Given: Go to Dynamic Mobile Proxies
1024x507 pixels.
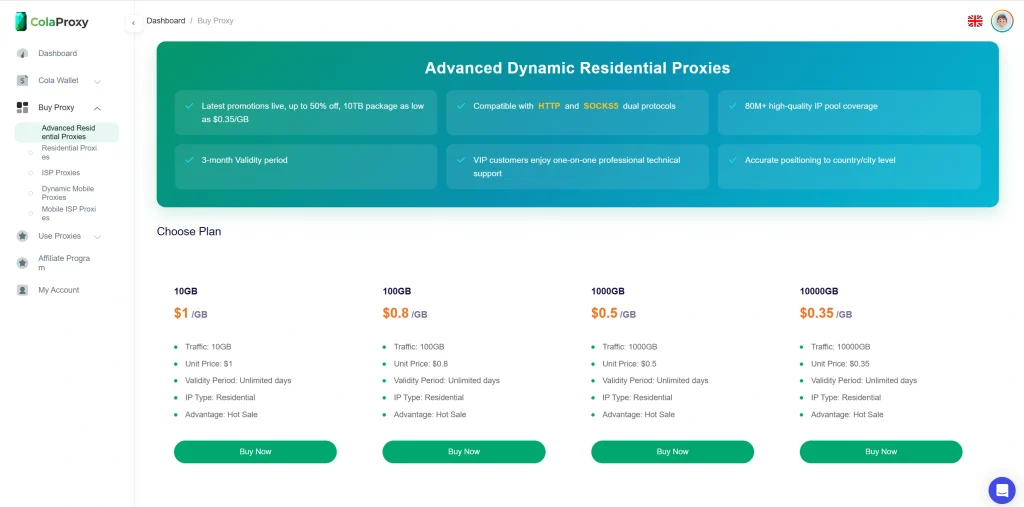Looking at the screenshot, I should click(x=68, y=193).
